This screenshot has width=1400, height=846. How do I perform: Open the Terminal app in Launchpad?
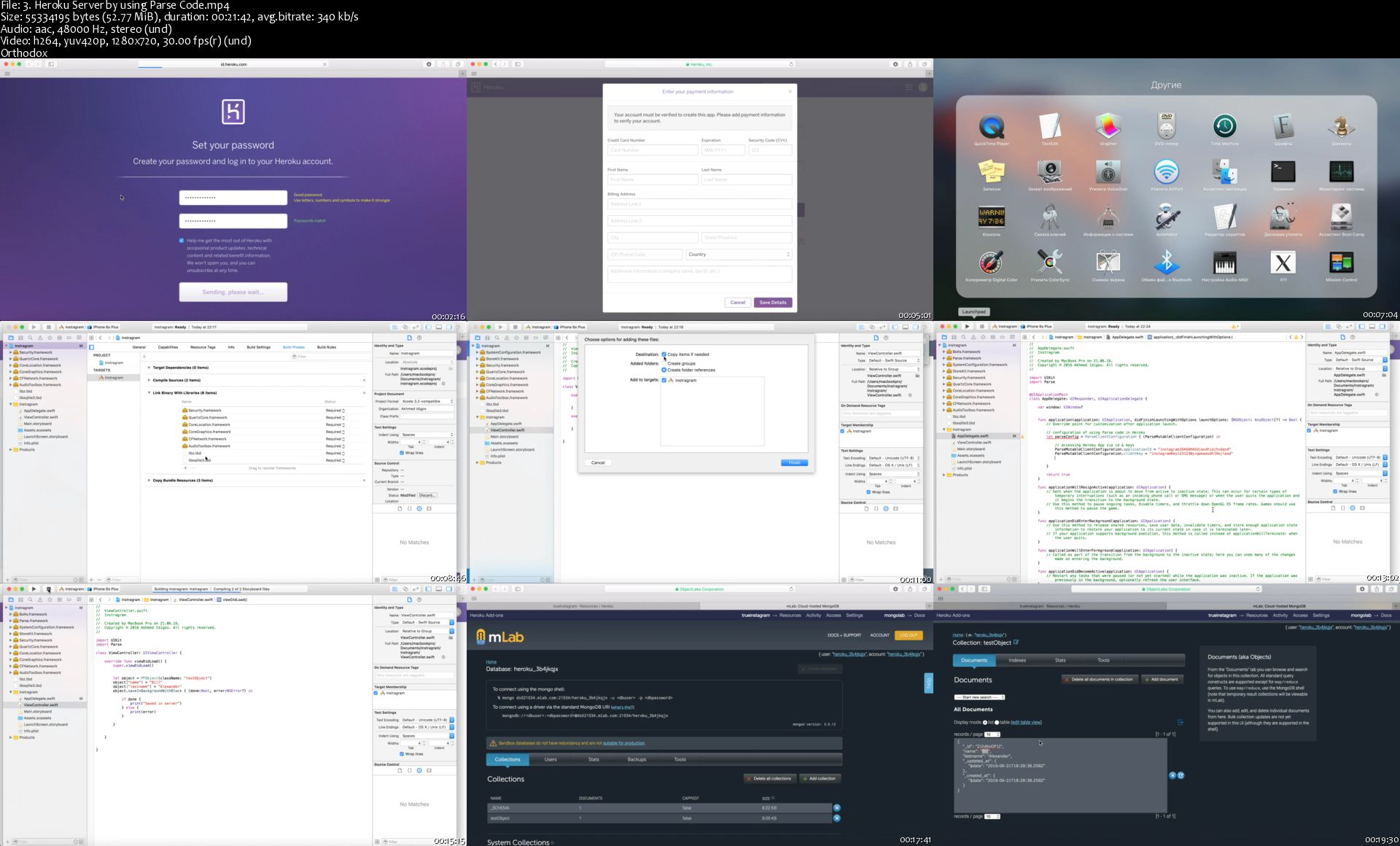[x=1283, y=172]
